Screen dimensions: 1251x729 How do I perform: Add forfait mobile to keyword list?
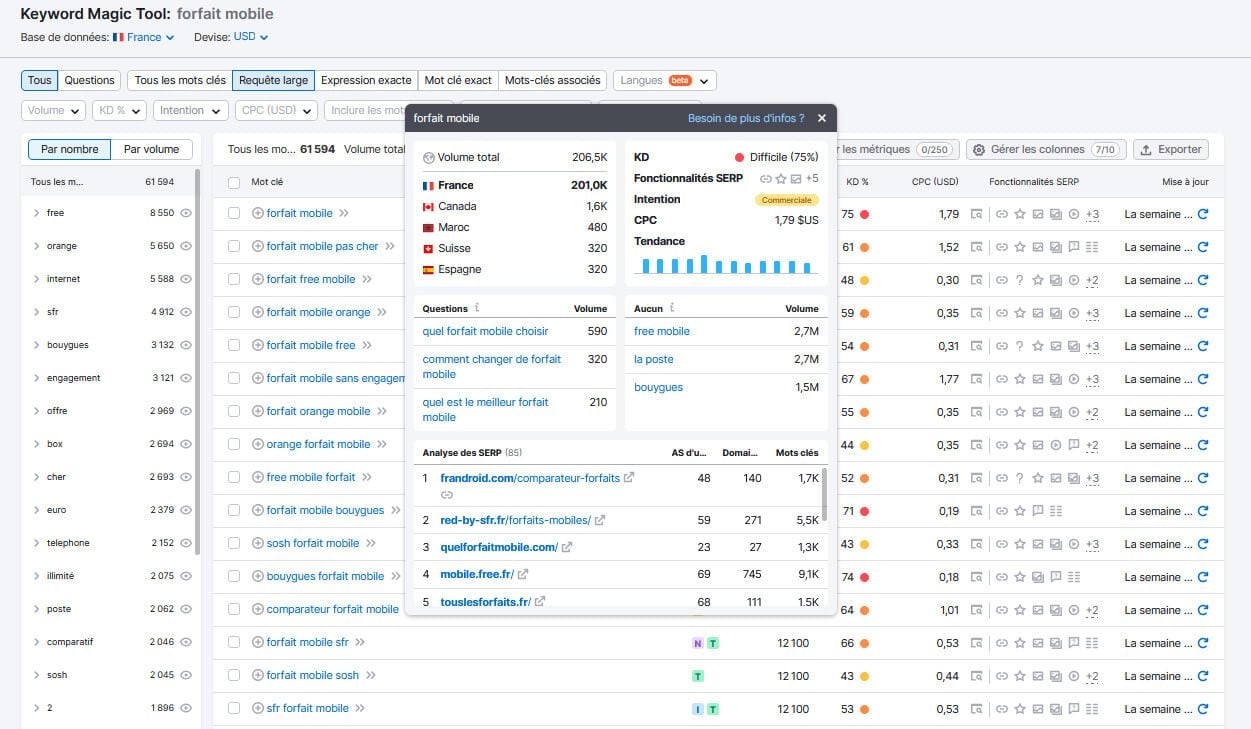[258, 213]
